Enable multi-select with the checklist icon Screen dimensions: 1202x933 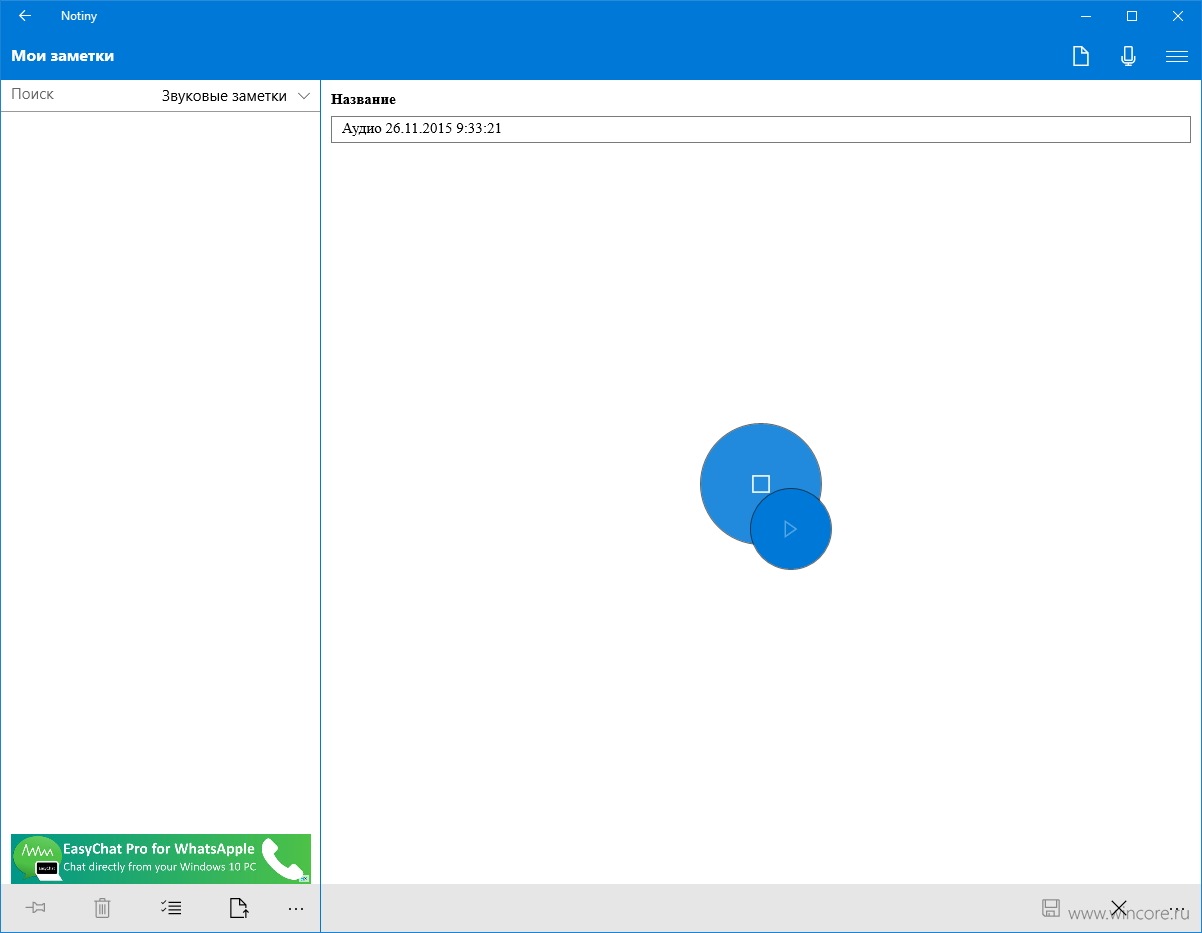click(x=170, y=908)
